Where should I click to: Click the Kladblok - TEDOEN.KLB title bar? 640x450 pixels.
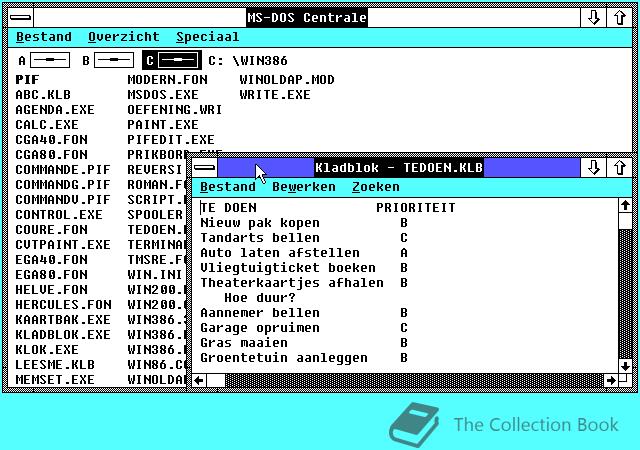[399, 167]
